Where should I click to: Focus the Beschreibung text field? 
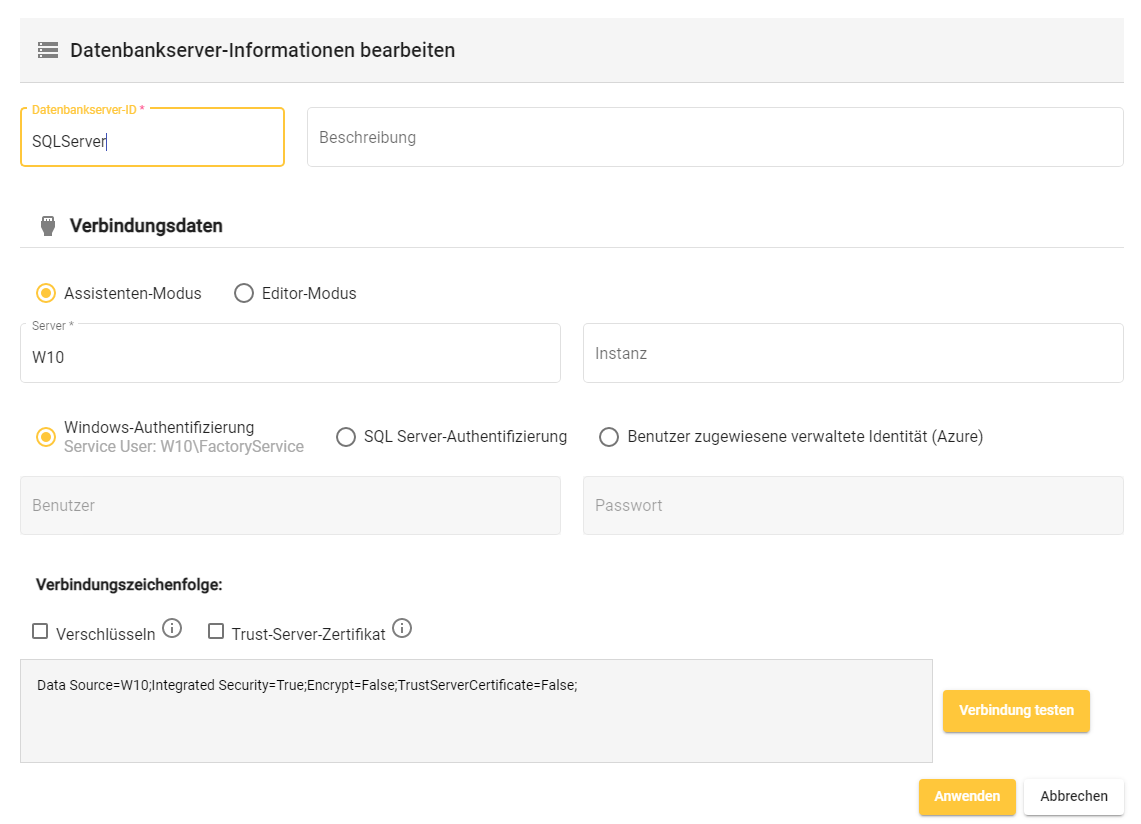(715, 137)
